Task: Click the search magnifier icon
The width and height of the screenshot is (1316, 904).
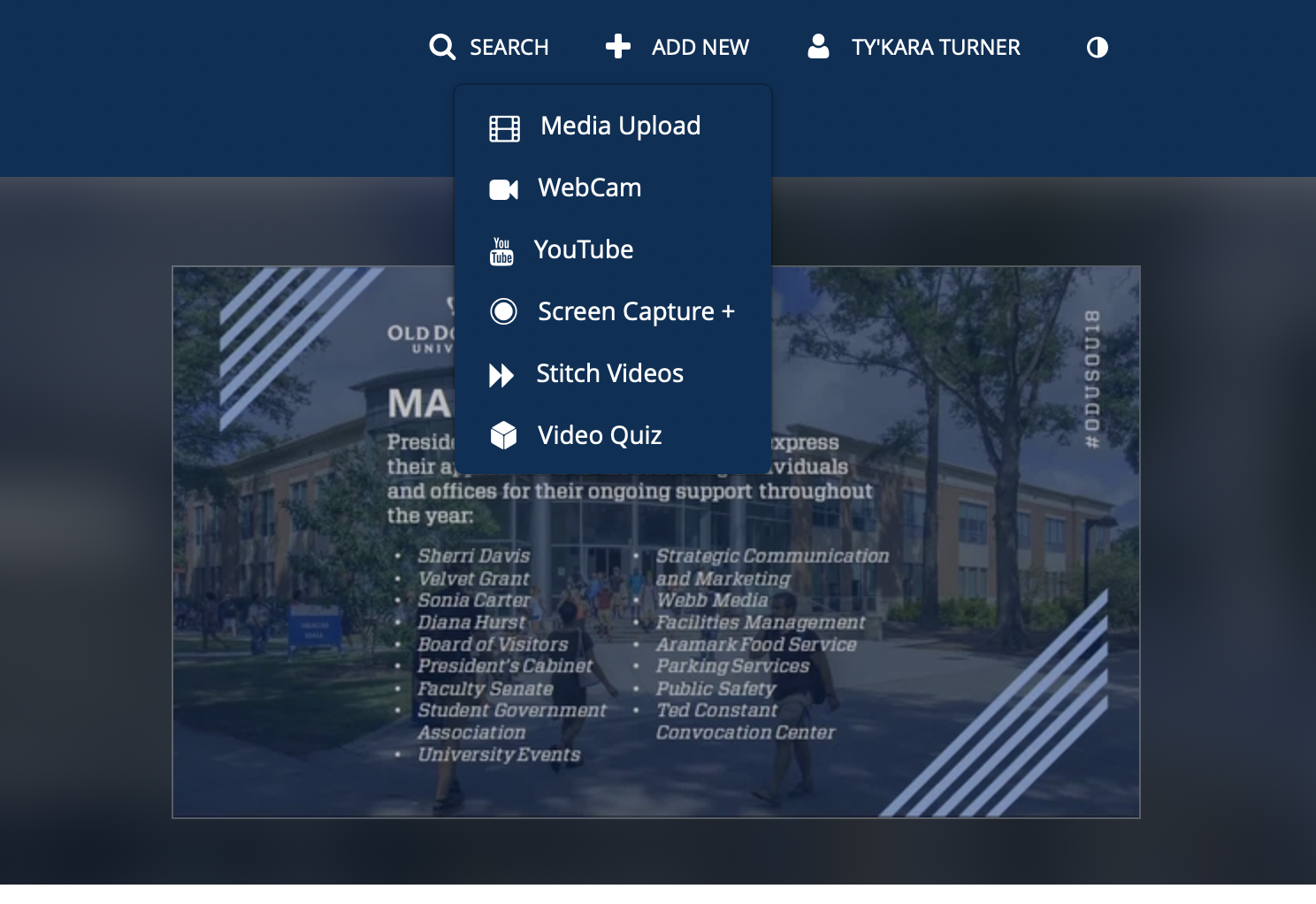Action: coord(442,47)
